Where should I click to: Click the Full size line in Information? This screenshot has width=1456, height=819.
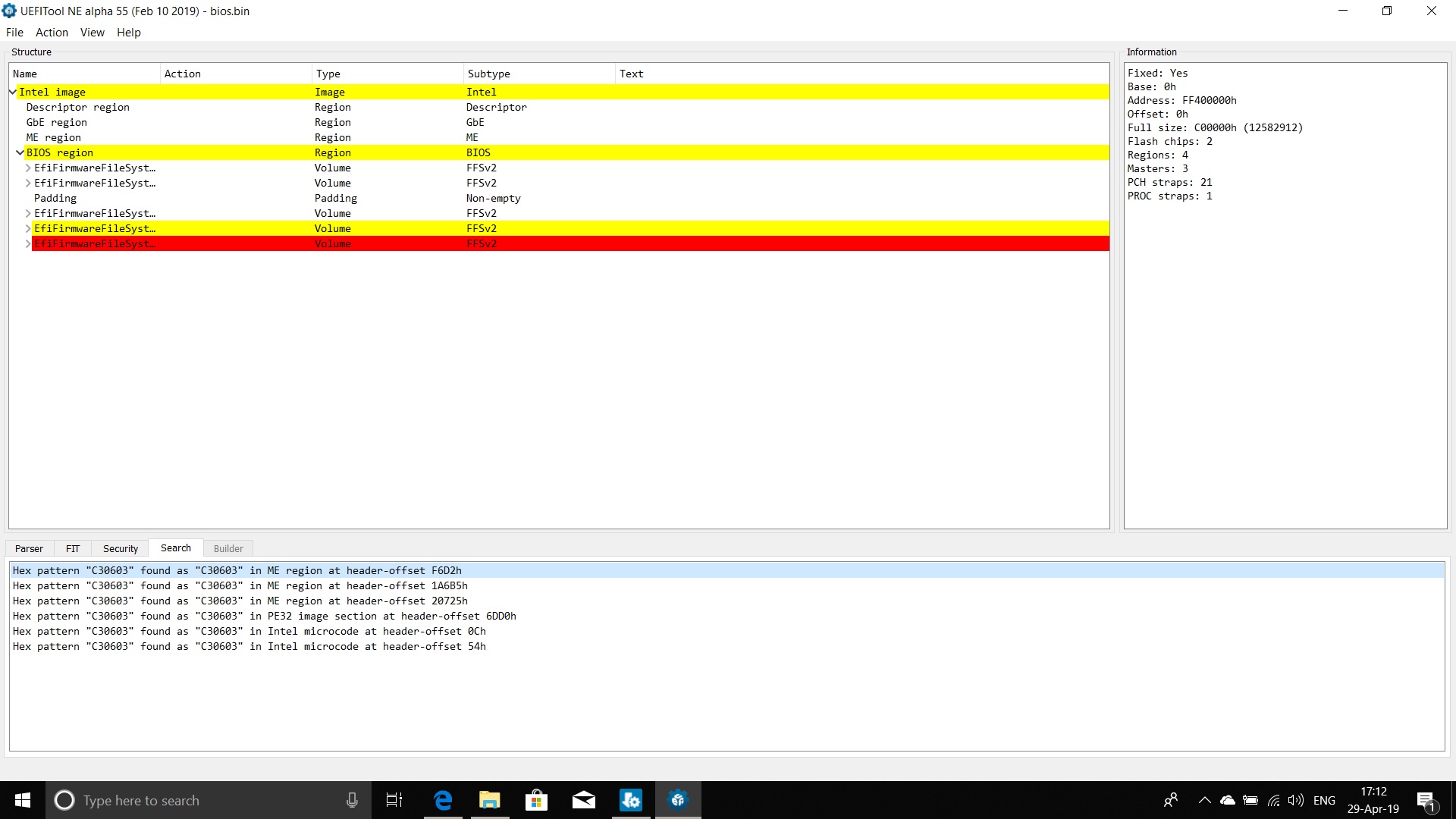pos(1215,127)
